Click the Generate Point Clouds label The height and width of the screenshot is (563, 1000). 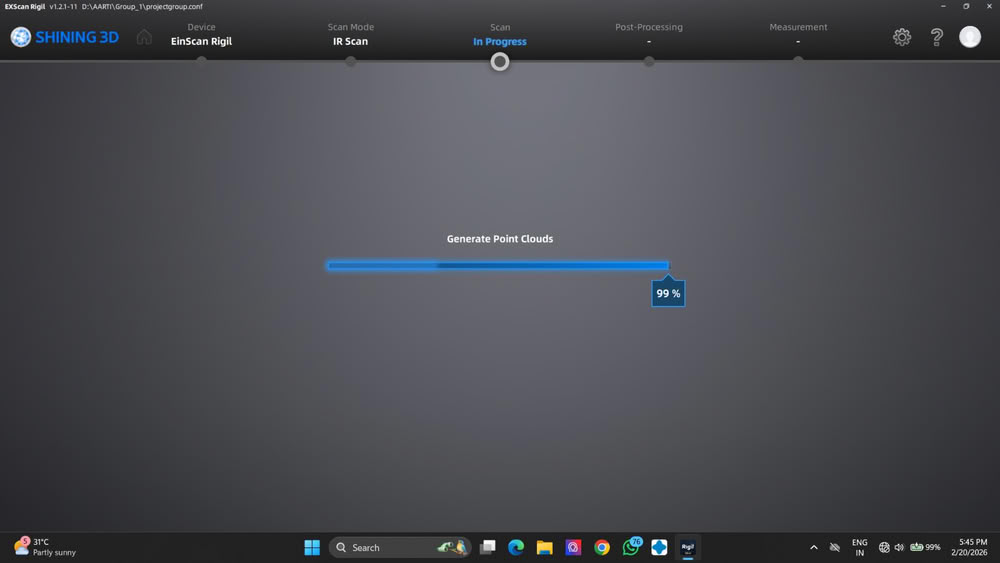499,238
